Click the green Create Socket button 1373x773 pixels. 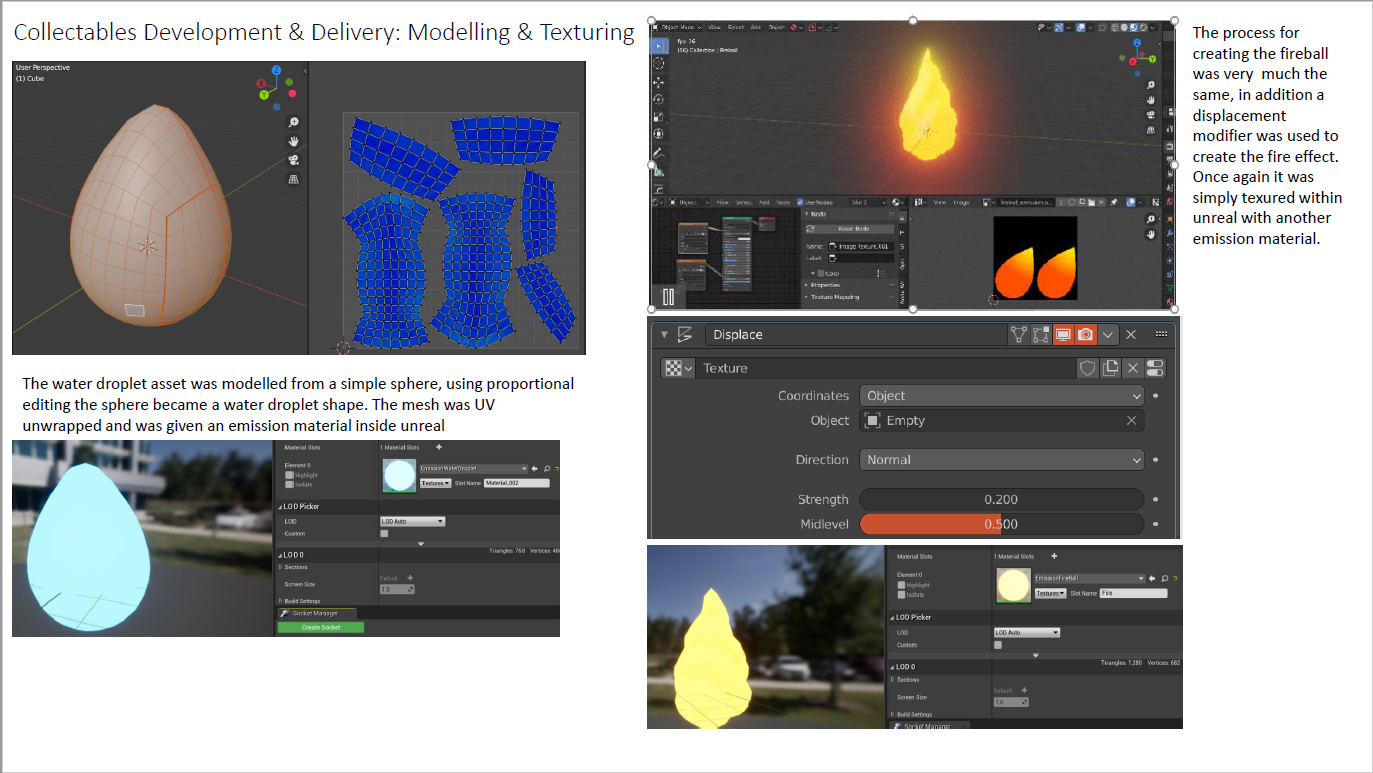(x=321, y=627)
